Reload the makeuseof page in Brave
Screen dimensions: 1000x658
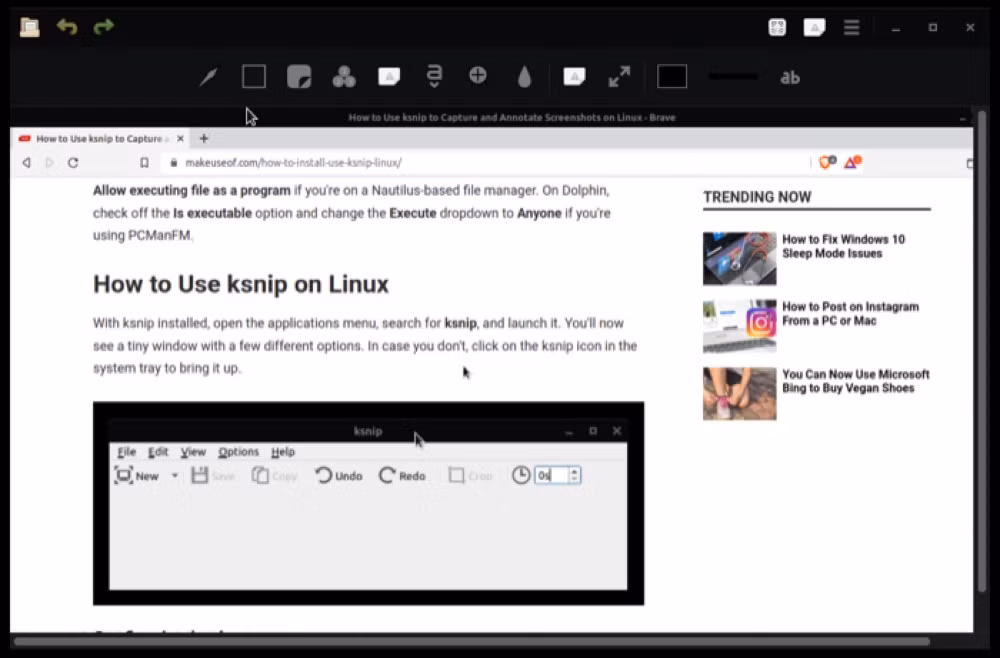pos(73,163)
